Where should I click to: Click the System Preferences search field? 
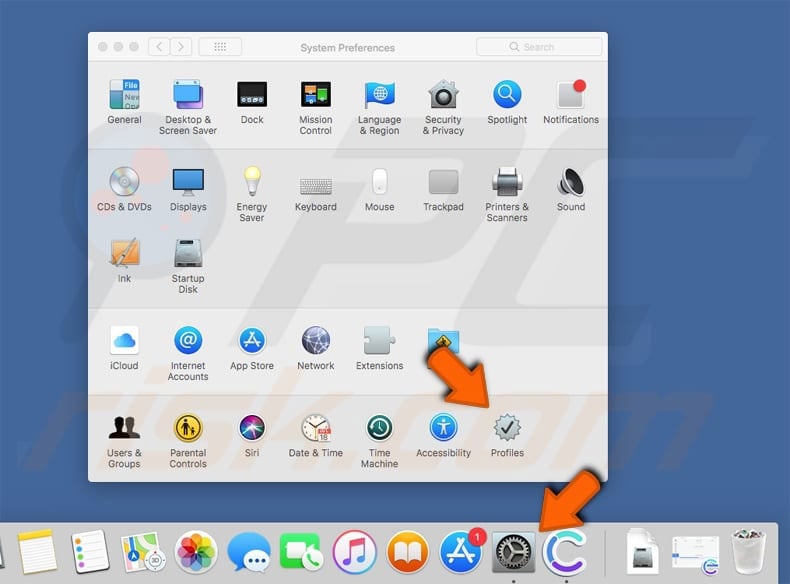tap(539, 47)
